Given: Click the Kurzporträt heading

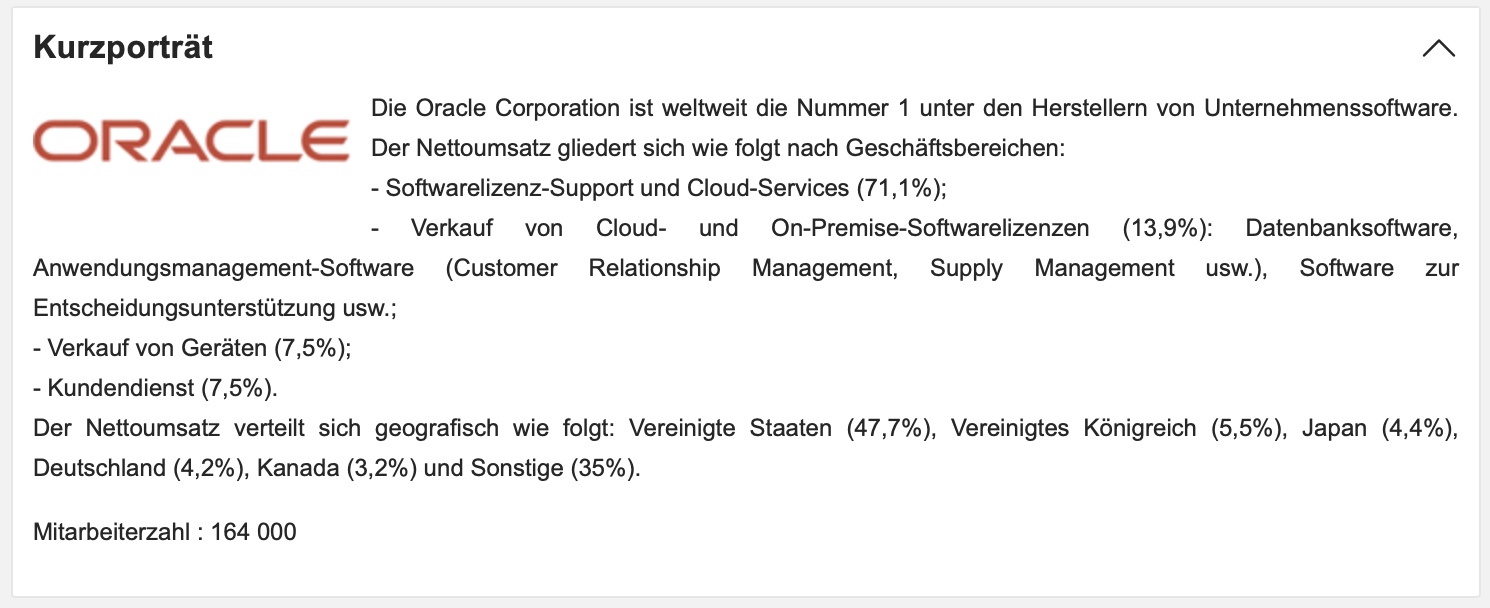Looking at the screenshot, I should click(x=123, y=48).
